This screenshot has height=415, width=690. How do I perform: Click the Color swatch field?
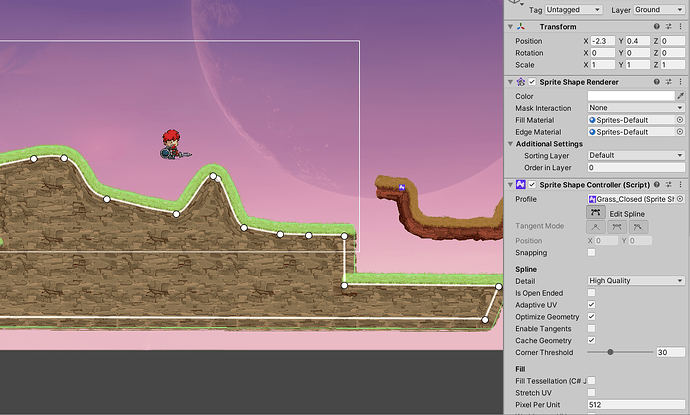(631, 96)
